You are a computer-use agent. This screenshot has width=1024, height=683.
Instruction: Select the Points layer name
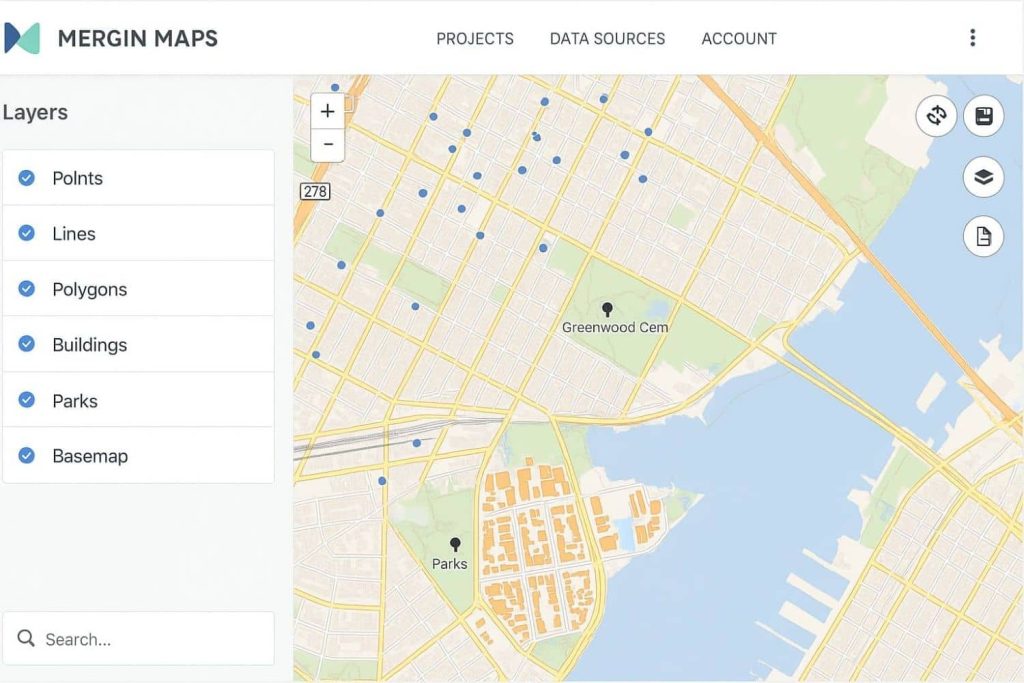[x=78, y=178]
